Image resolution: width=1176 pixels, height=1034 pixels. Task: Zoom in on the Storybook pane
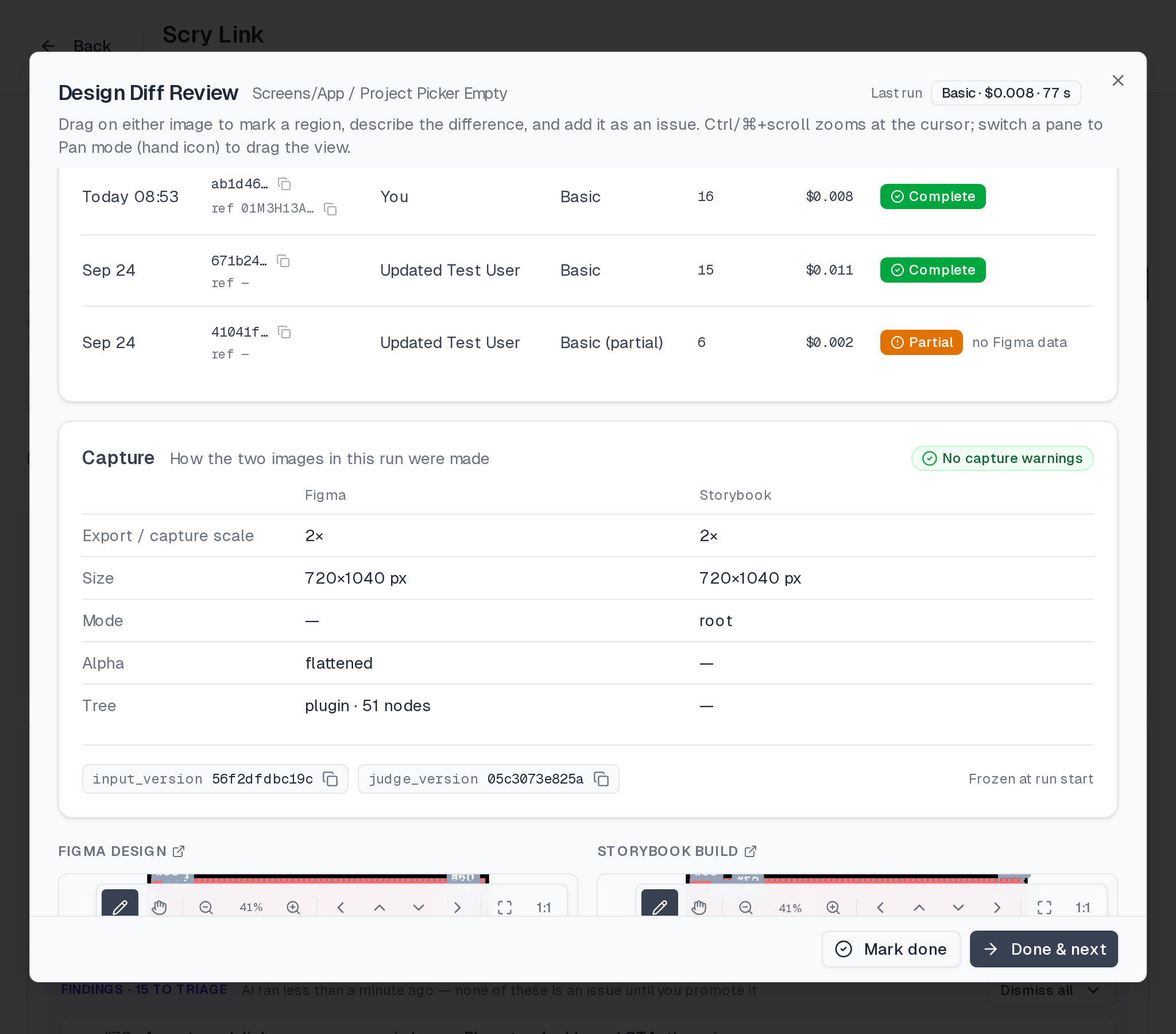[833, 908]
